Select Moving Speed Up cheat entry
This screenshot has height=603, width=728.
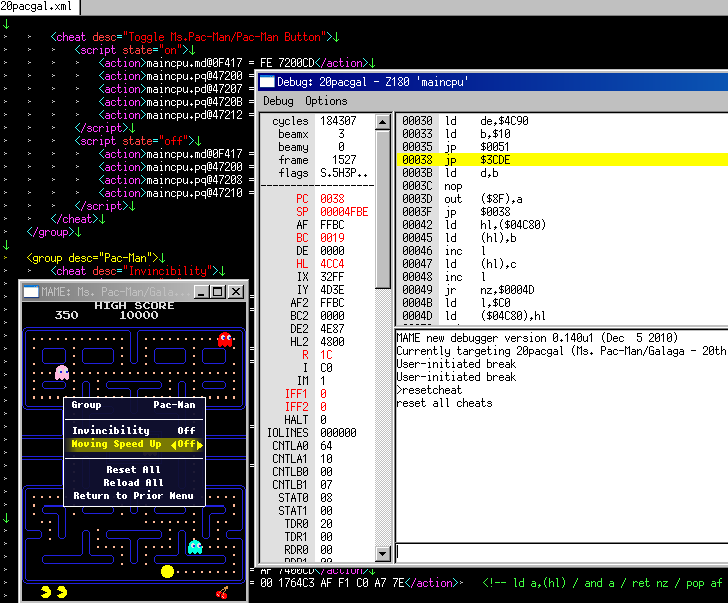pos(134,444)
